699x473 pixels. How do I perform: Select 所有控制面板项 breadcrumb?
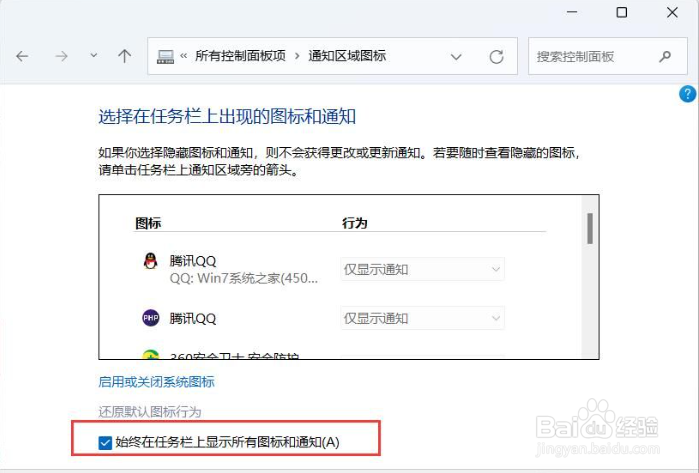240,56
